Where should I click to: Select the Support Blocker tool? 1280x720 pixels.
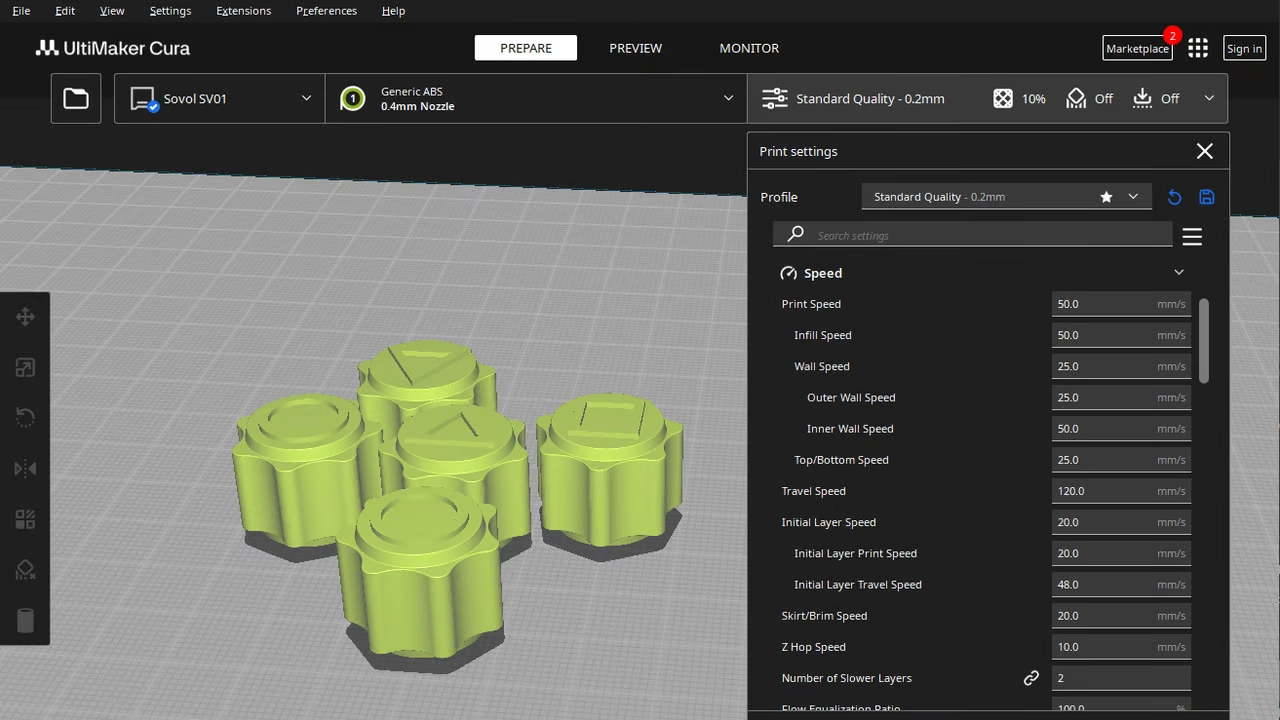pos(25,570)
